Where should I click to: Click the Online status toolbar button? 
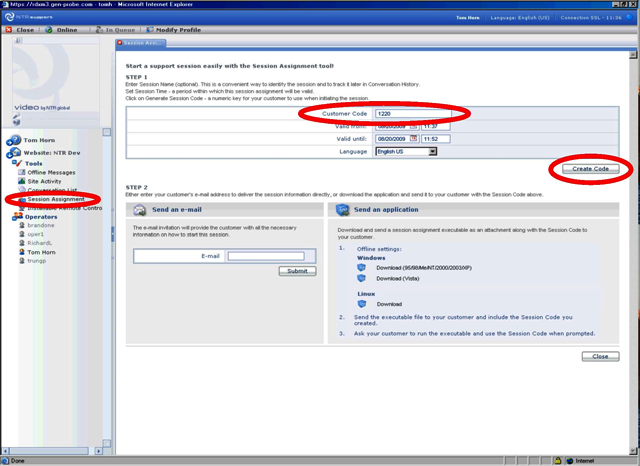pos(62,30)
